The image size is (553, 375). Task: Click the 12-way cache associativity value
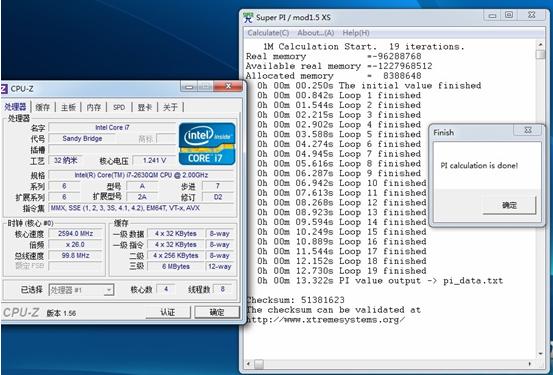click(x=219, y=266)
